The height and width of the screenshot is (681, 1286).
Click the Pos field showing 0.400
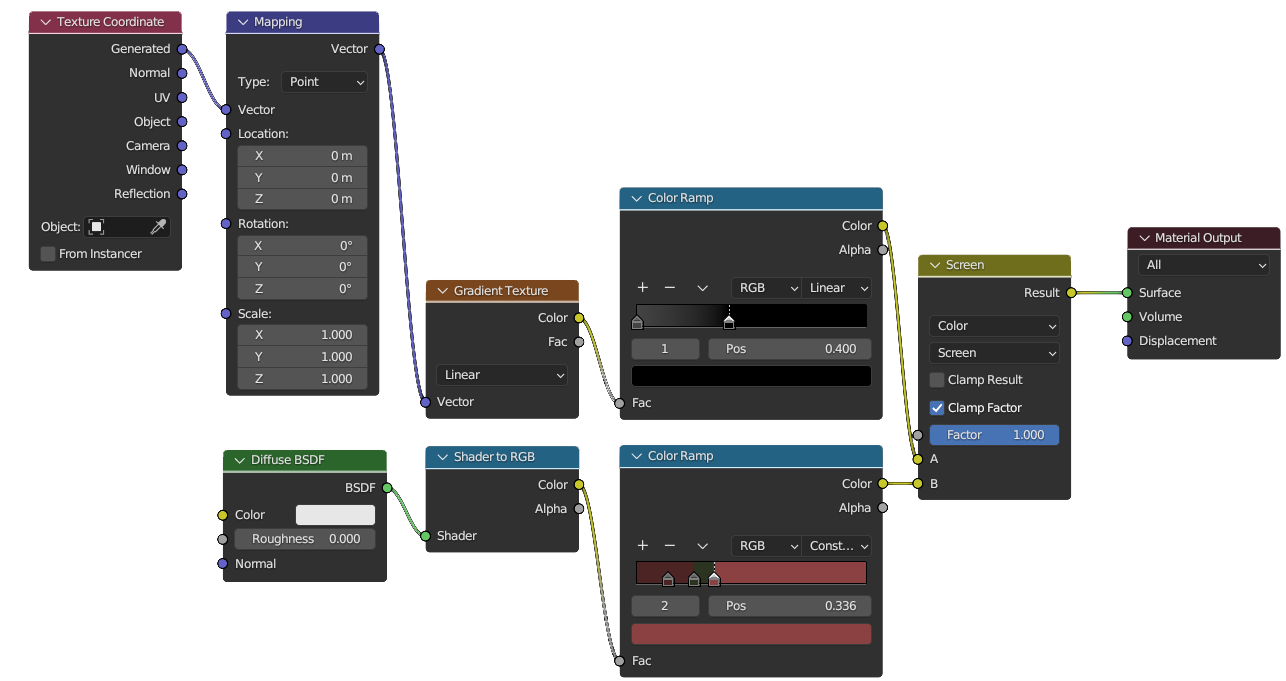(x=790, y=349)
